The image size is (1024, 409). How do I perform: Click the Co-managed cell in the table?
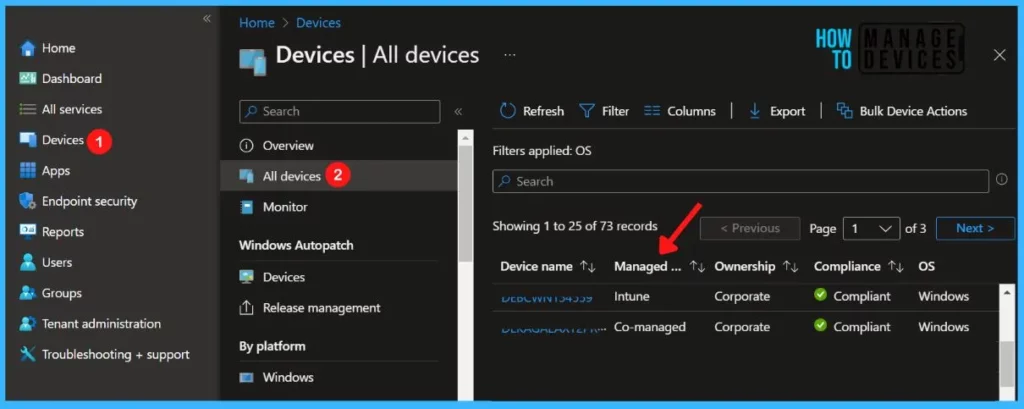click(650, 327)
